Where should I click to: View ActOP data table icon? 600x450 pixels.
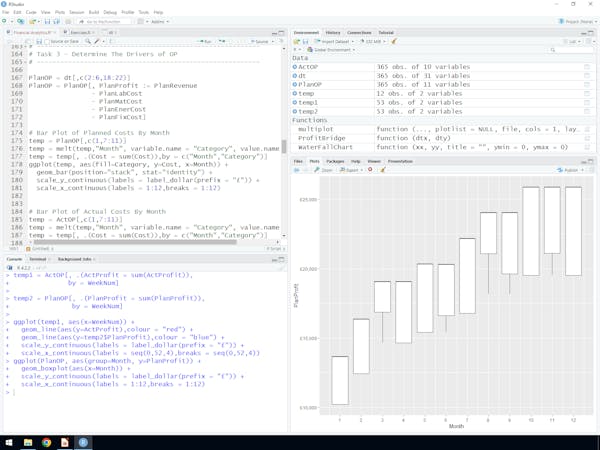tap(587, 67)
